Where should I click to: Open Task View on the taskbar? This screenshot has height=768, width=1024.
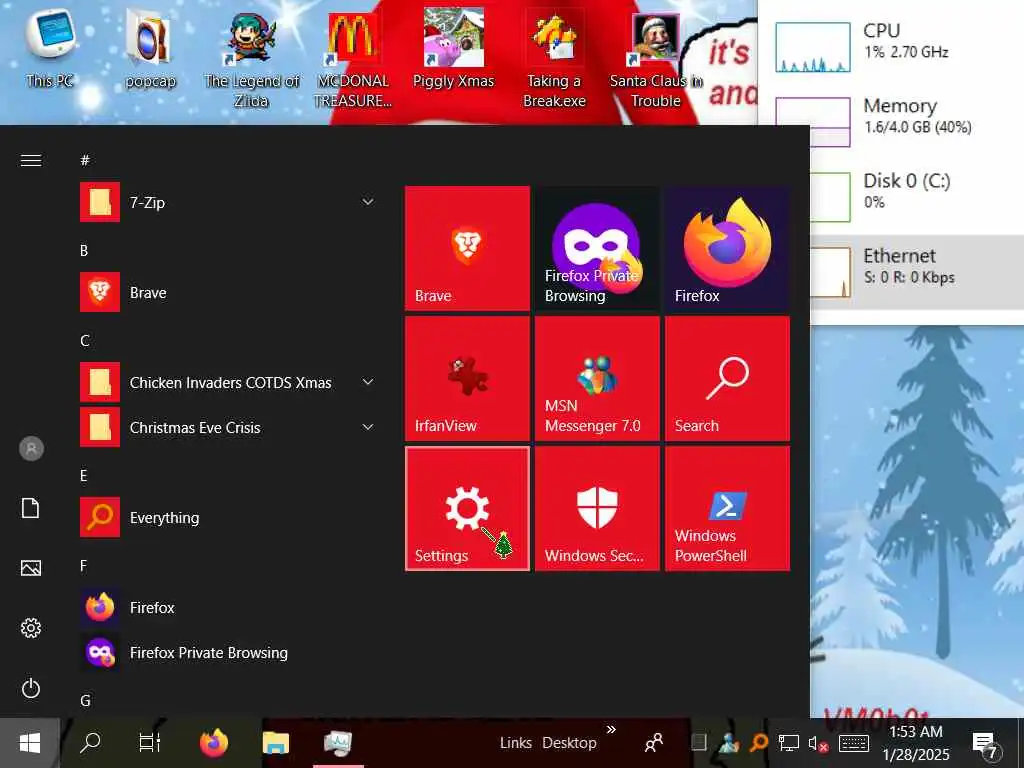pos(150,743)
